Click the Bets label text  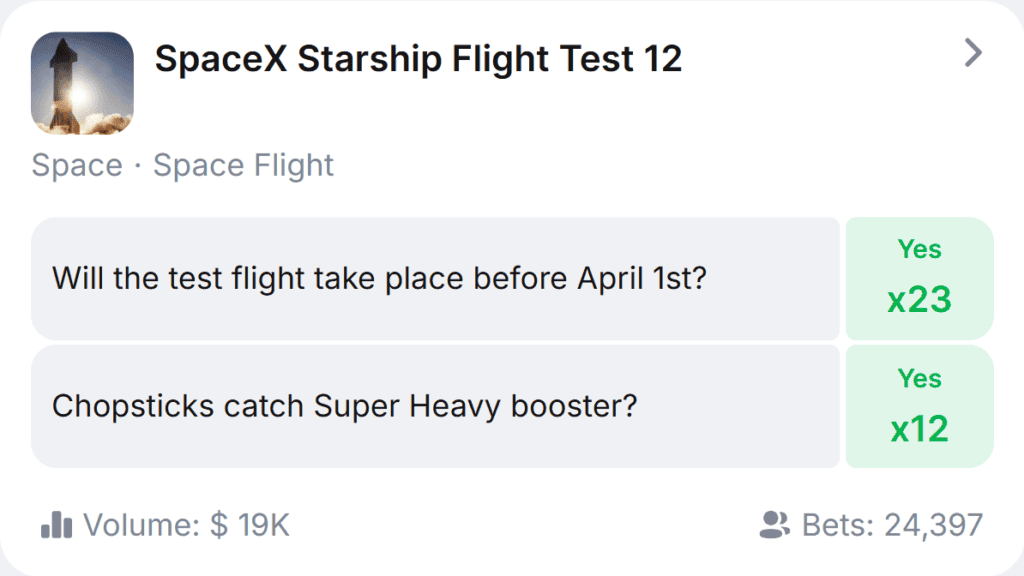click(838, 525)
